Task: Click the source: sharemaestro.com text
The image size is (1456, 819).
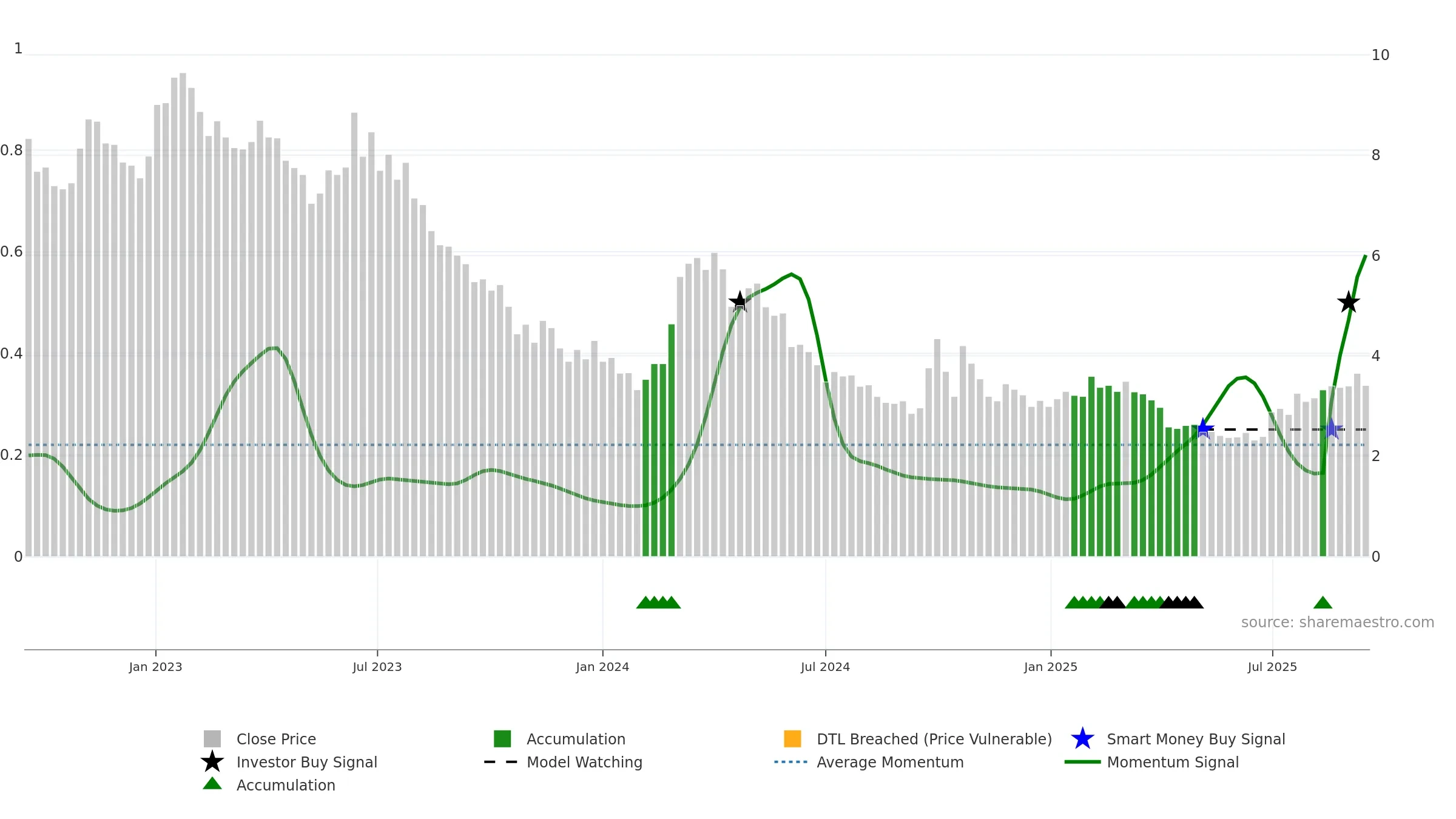Action: [x=1337, y=622]
